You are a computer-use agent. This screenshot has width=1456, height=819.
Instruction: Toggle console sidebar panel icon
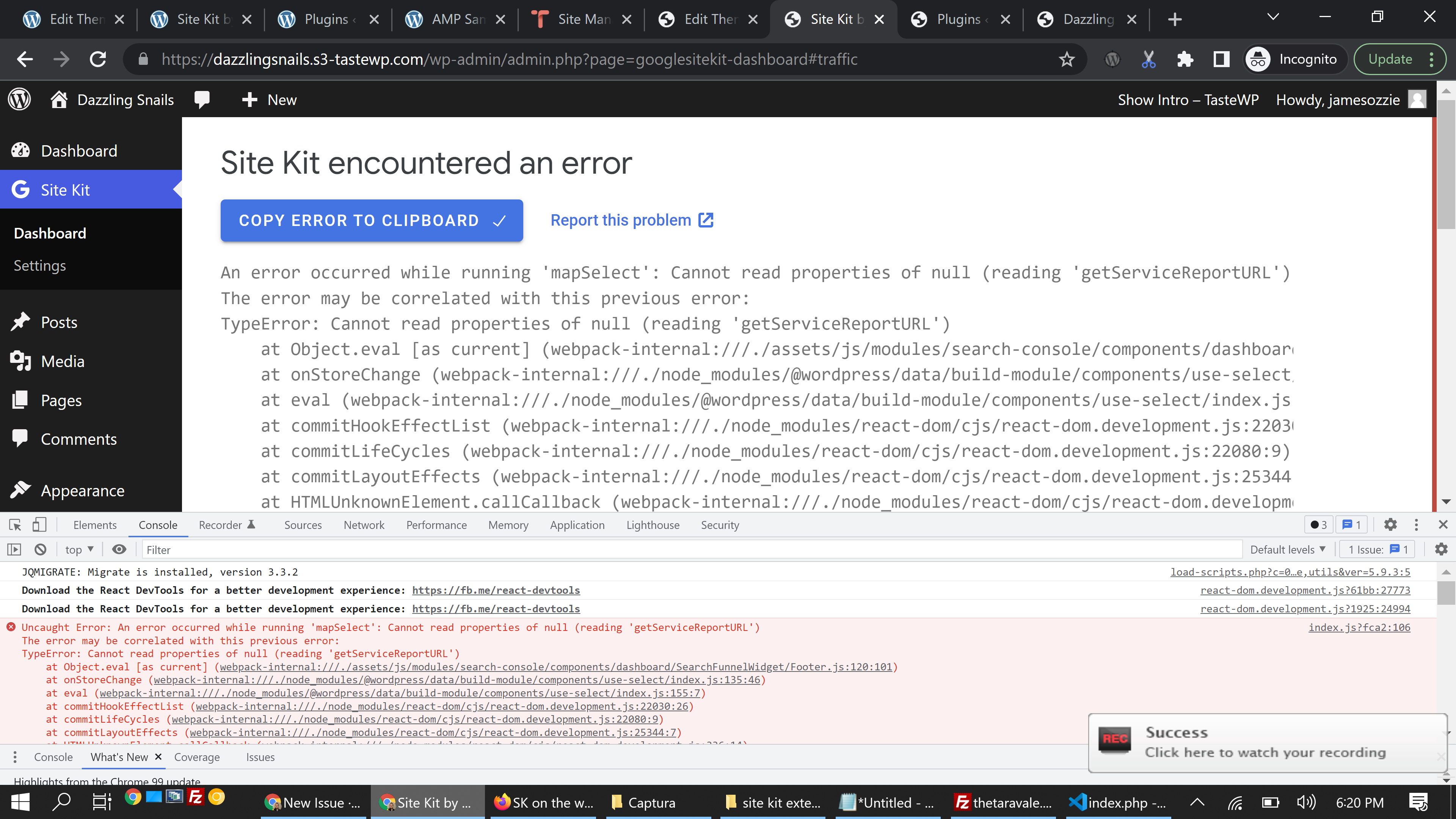(x=14, y=549)
